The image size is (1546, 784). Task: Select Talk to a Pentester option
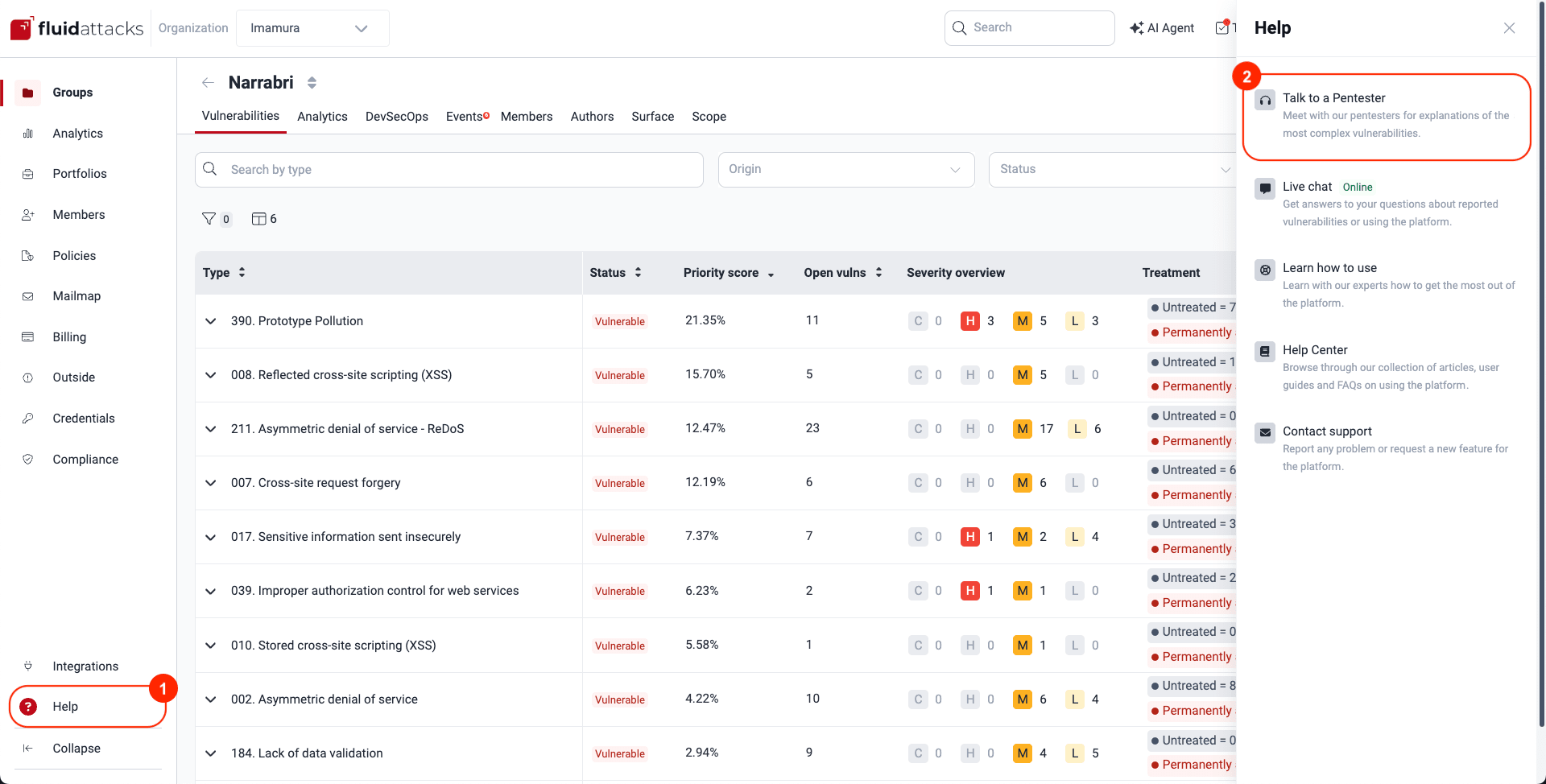click(1387, 118)
